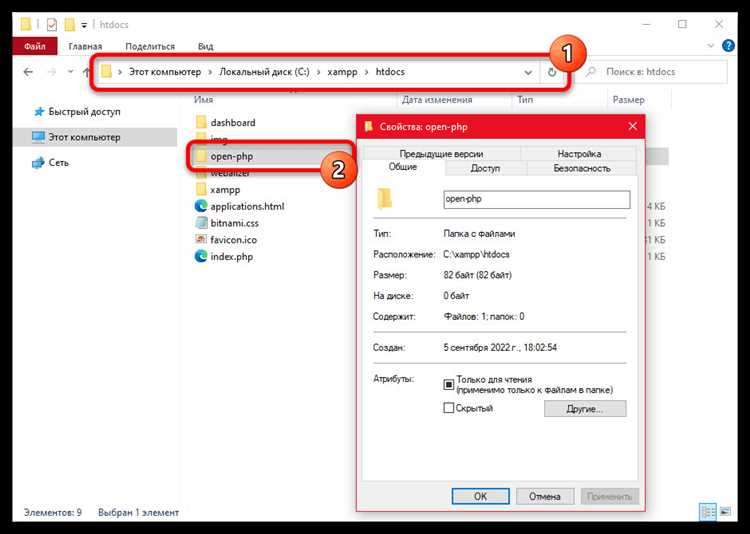This screenshot has width=750, height=534.
Task: Click '5 сентября 2022 г., 18:02:54' value
Action: pos(500,347)
